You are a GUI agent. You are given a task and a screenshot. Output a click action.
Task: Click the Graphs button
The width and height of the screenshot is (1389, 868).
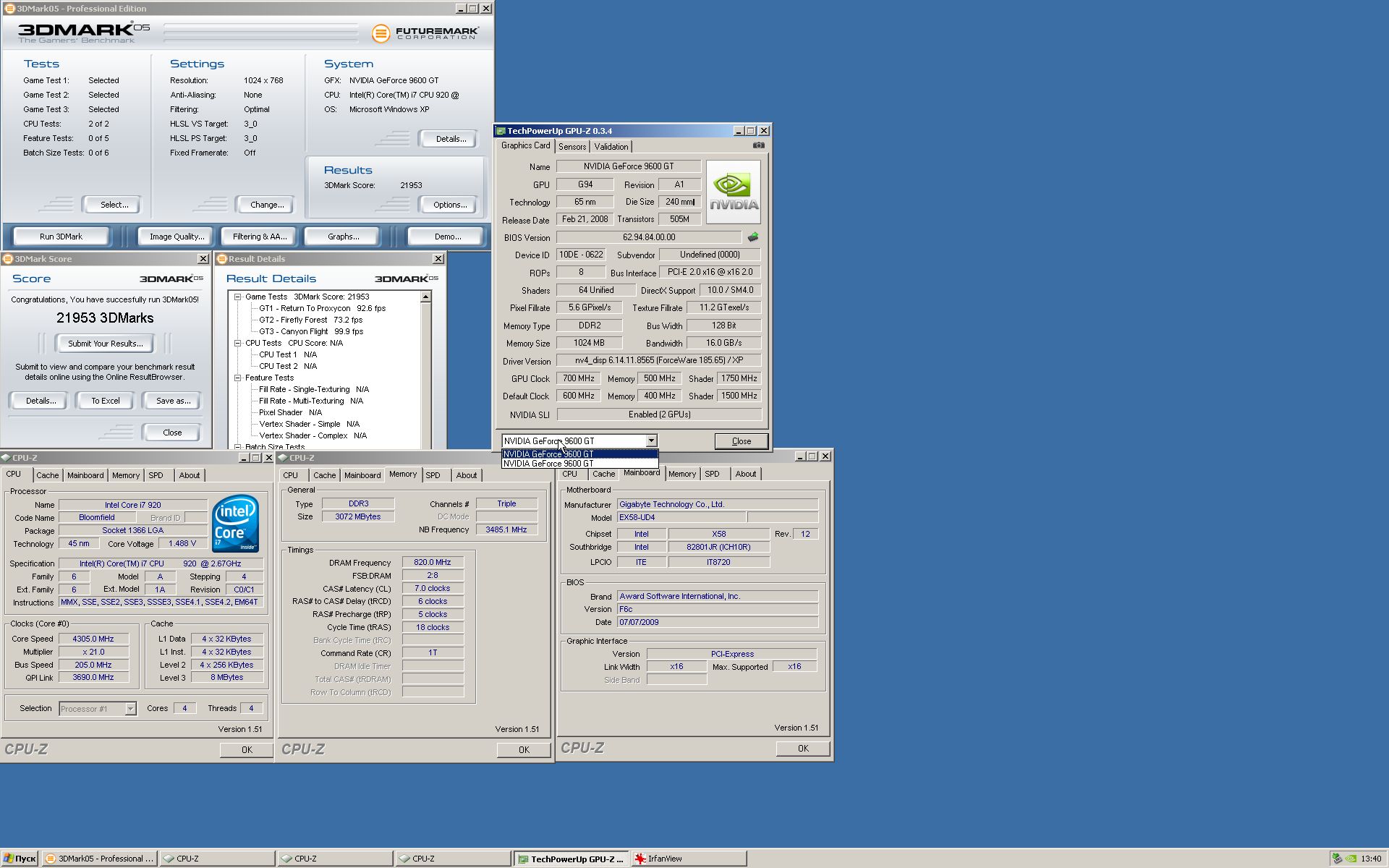(343, 237)
